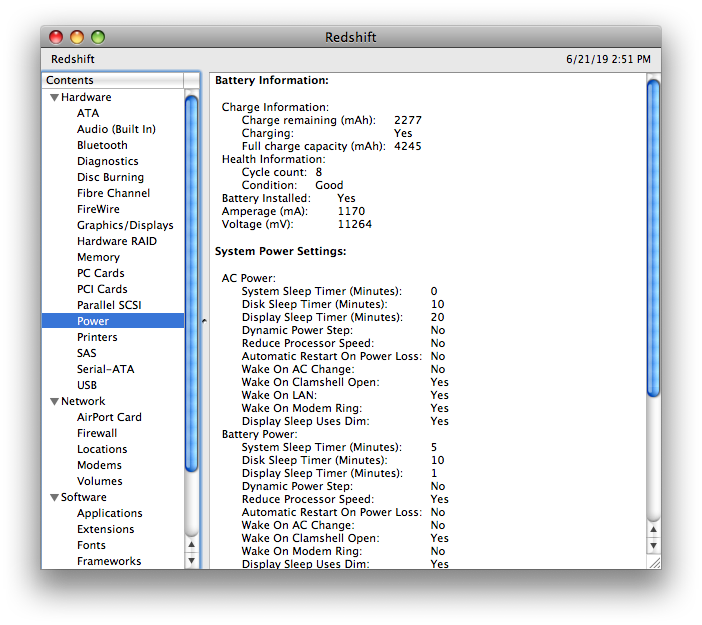Open Parallel SCSI entry
The width and height of the screenshot is (702, 625).
(109, 305)
